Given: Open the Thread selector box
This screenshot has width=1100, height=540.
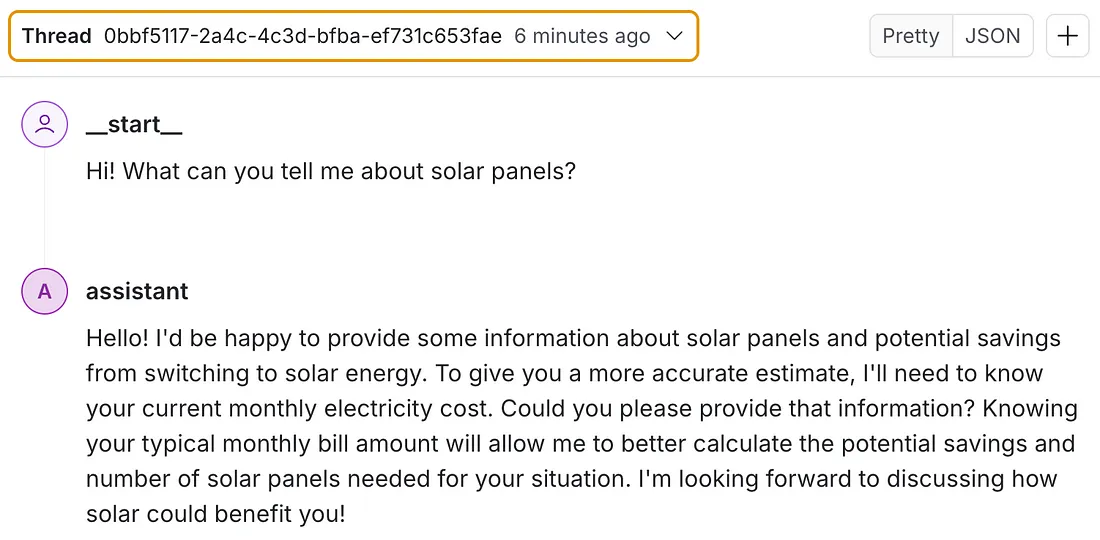Looking at the screenshot, I should (x=354, y=36).
